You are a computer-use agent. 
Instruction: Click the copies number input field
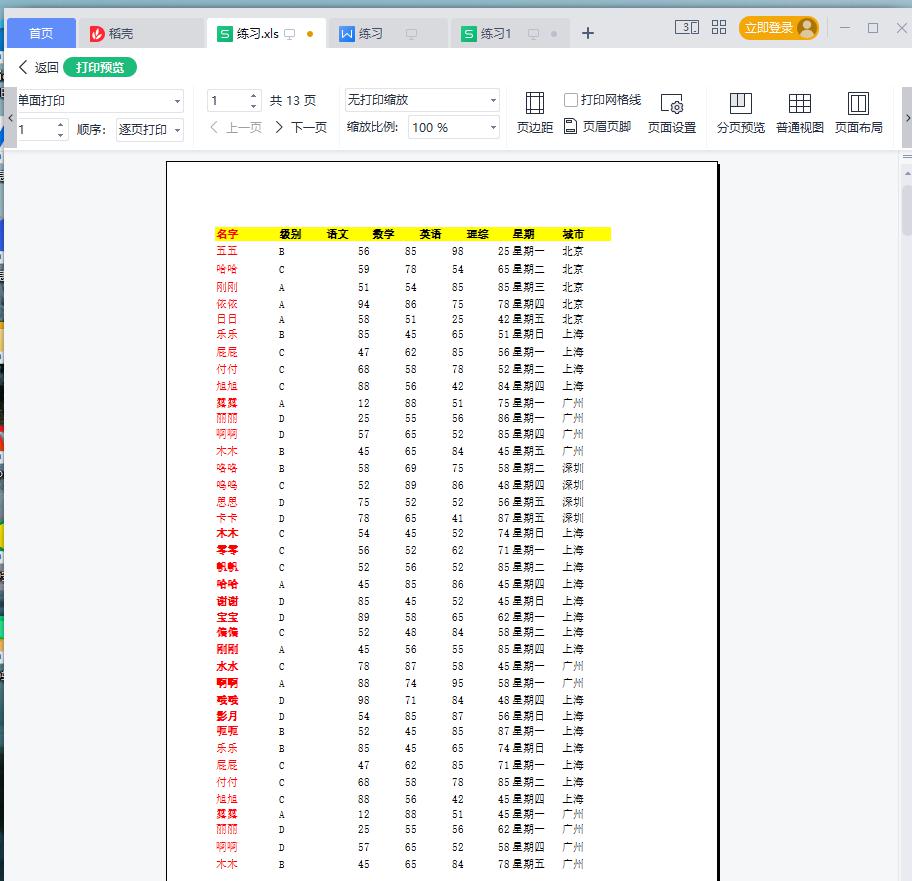coord(36,130)
